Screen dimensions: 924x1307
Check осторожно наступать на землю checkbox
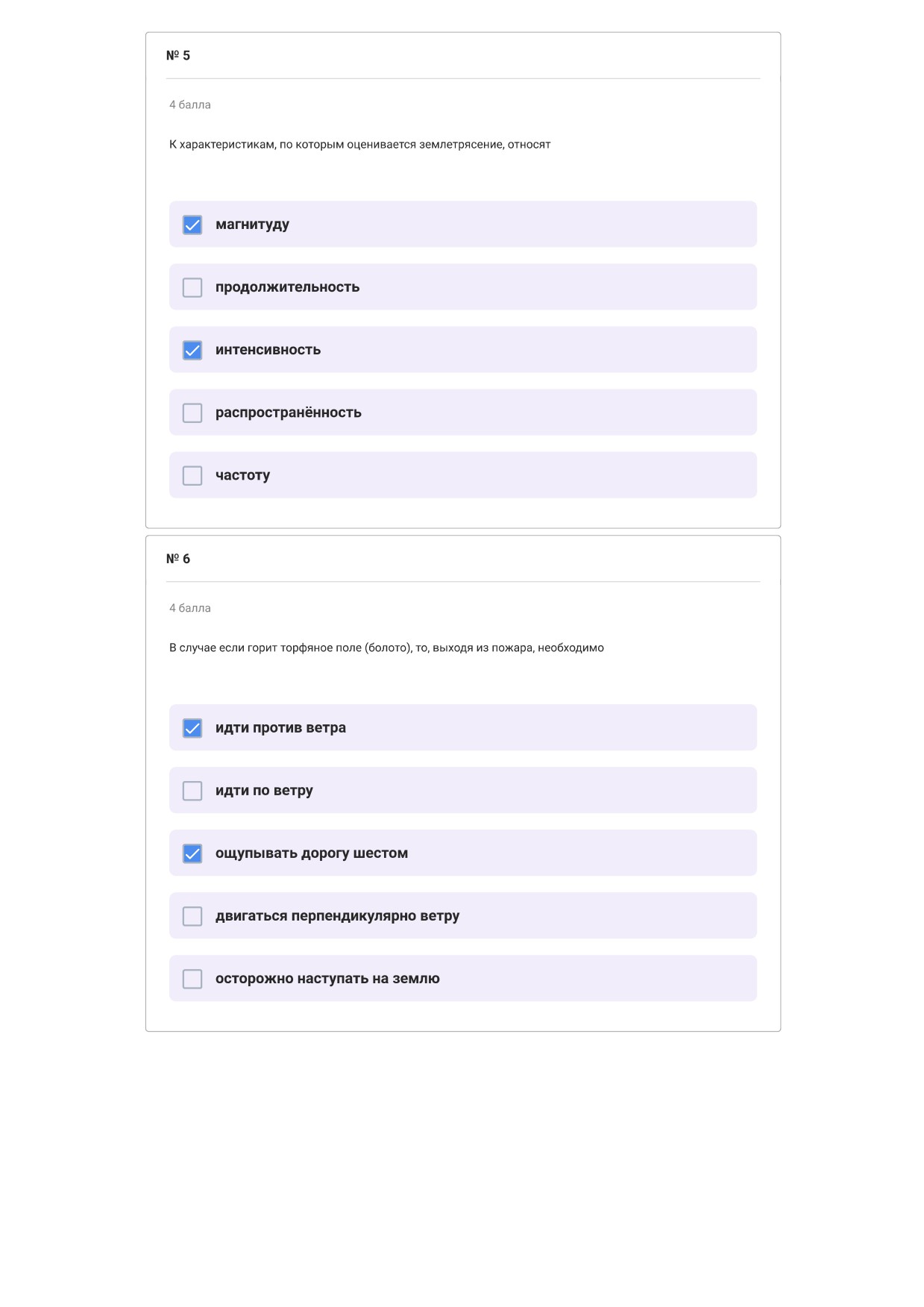click(x=192, y=978)
